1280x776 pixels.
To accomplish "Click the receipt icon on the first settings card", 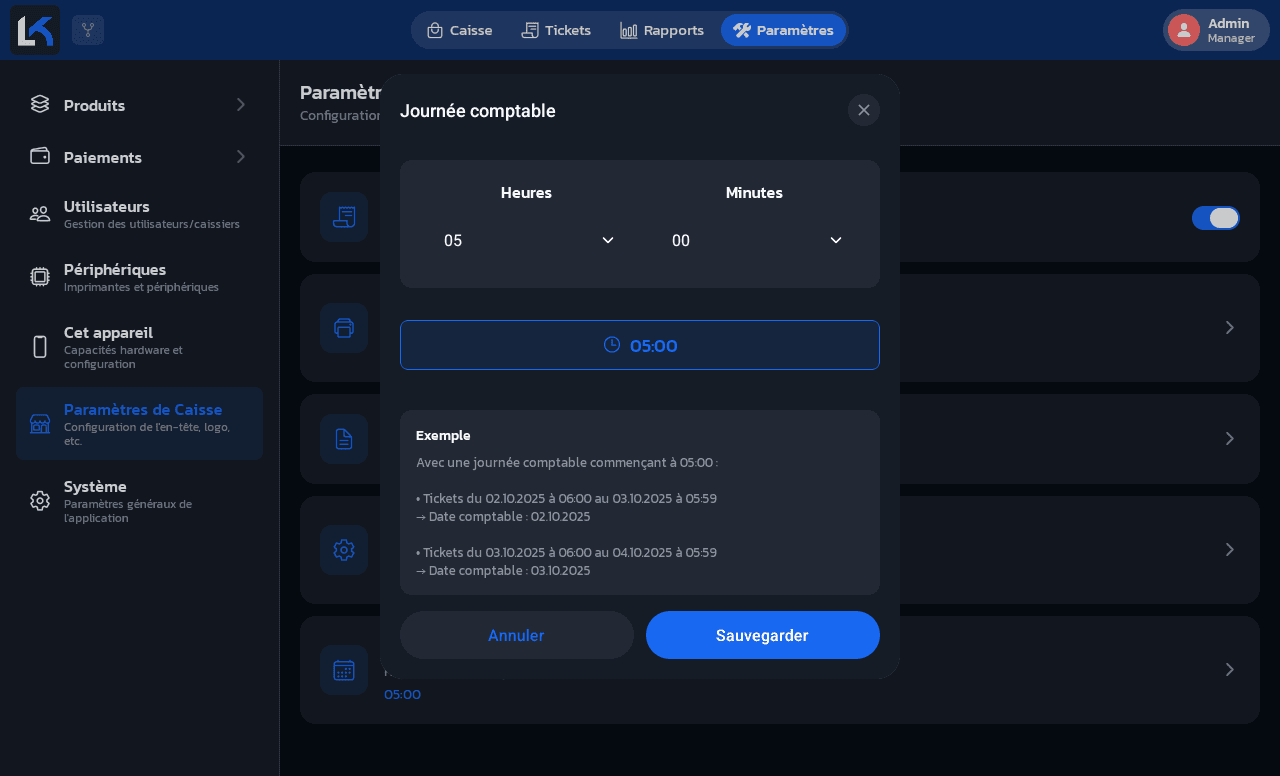I will click(x=344, y=217).
